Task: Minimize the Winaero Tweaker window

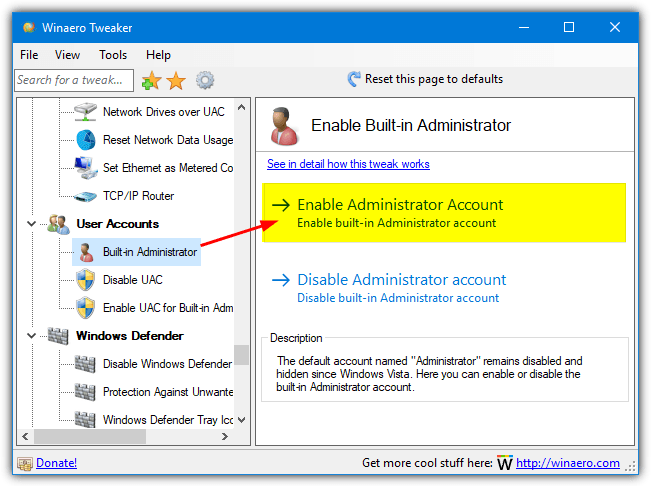Action: (524, 27)
